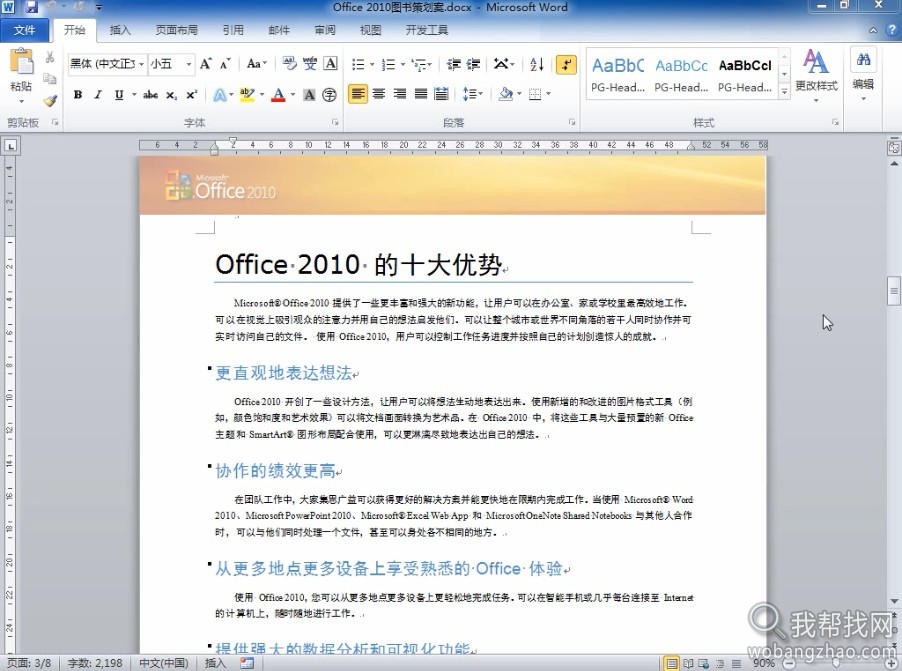Switch to the 审阅 tab
Image resolution: width=902 pixels, height=671 pixels.
pos(325,30)
